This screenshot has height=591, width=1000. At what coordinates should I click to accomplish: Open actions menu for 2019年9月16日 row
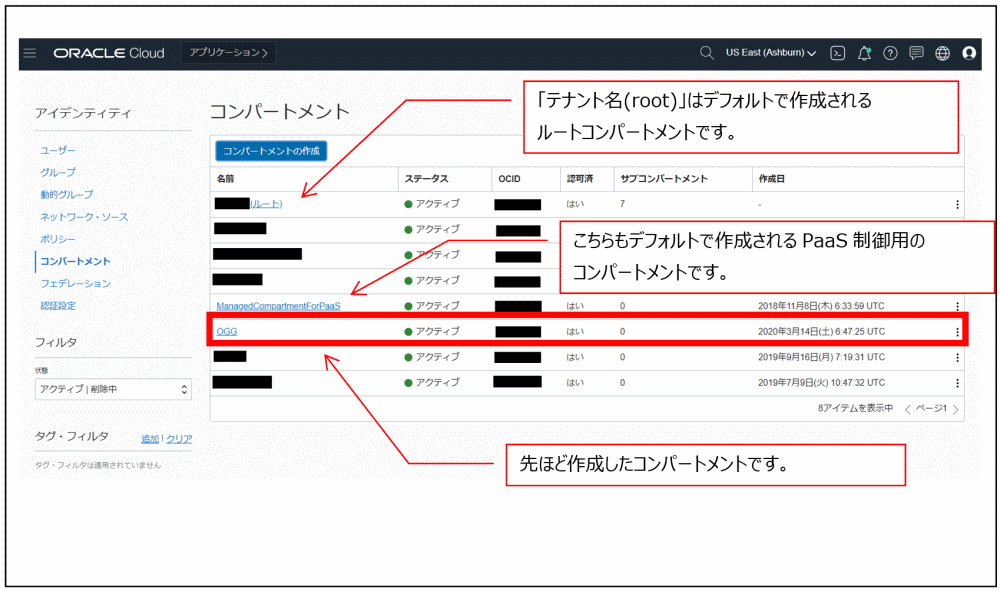[957, 358]
